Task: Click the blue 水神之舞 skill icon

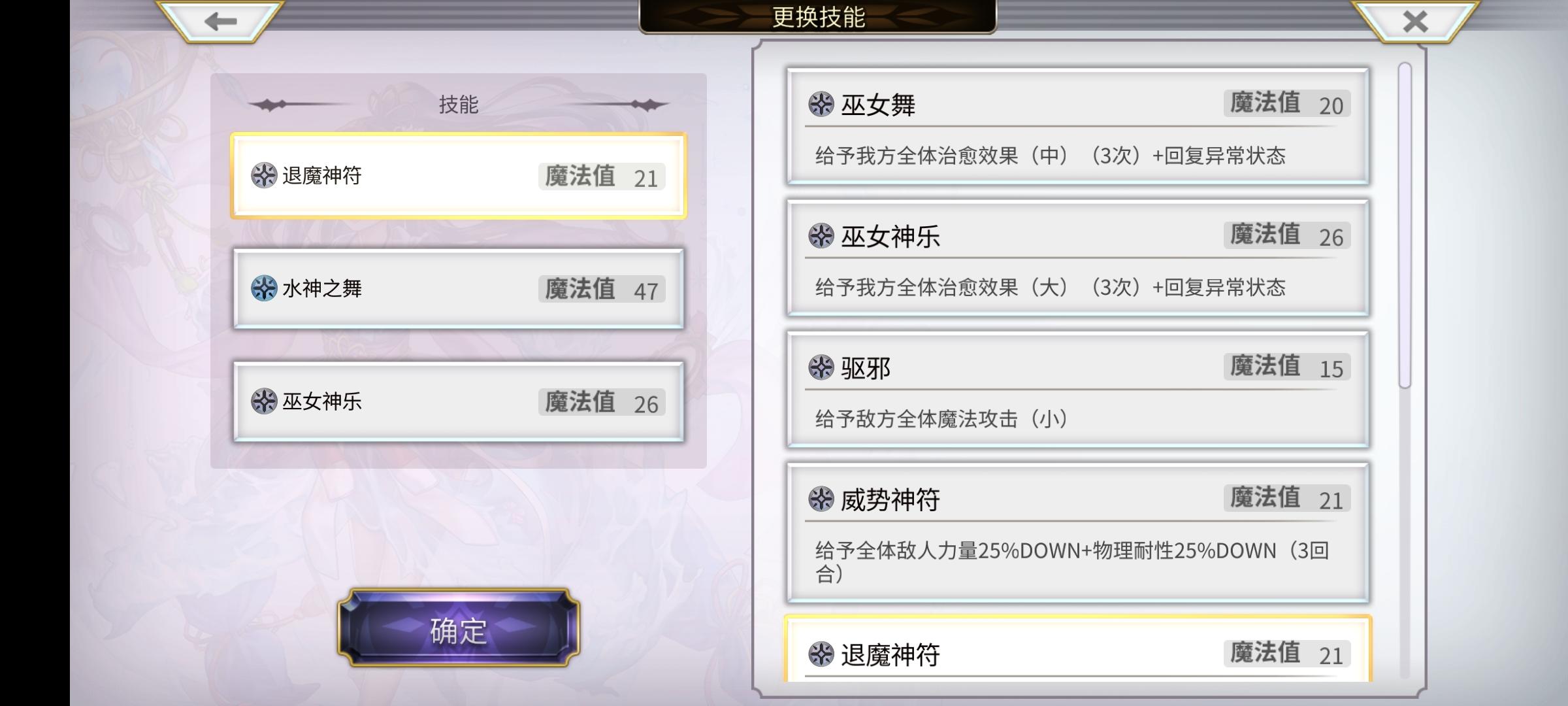Action: tap(264, 288)
